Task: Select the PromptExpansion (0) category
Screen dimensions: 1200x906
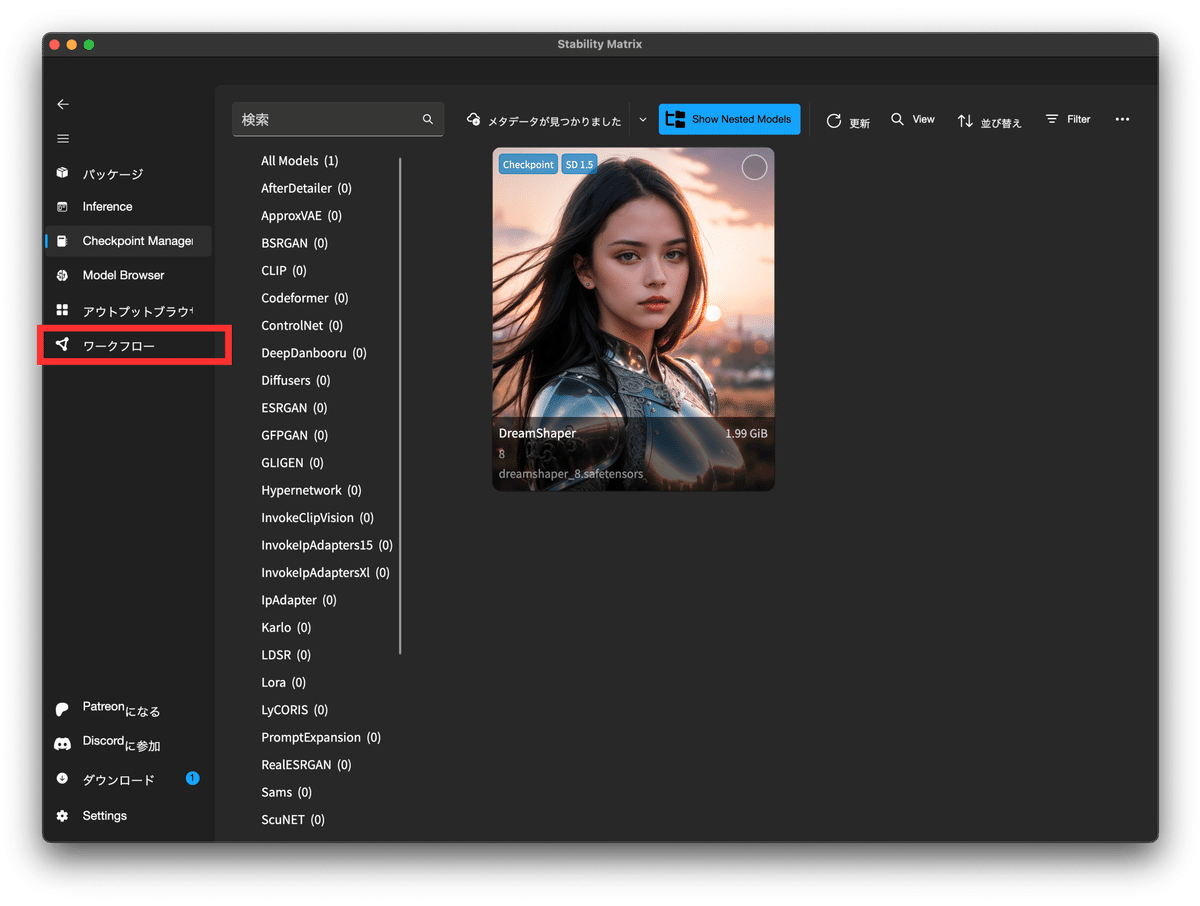Action: click(x=321, y=738)
